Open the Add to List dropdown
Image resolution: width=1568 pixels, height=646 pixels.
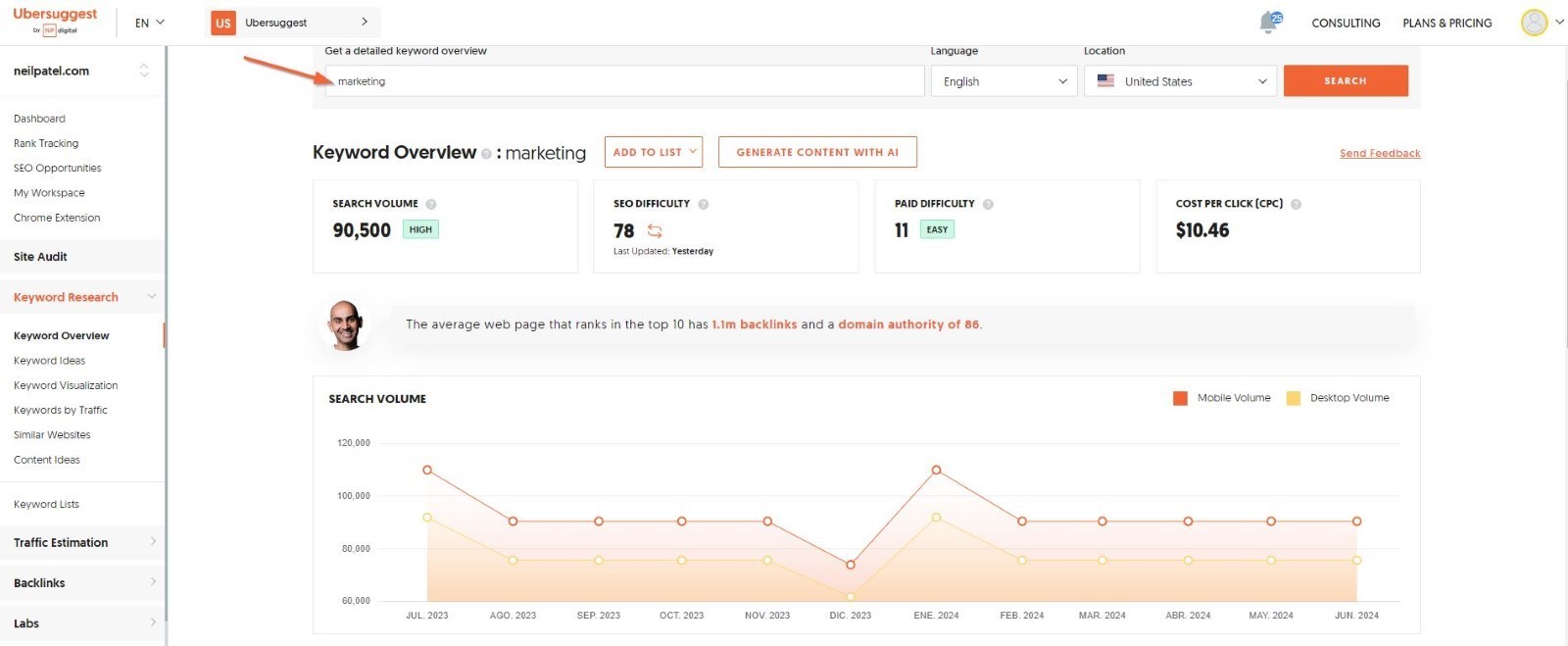pos(654,152)
